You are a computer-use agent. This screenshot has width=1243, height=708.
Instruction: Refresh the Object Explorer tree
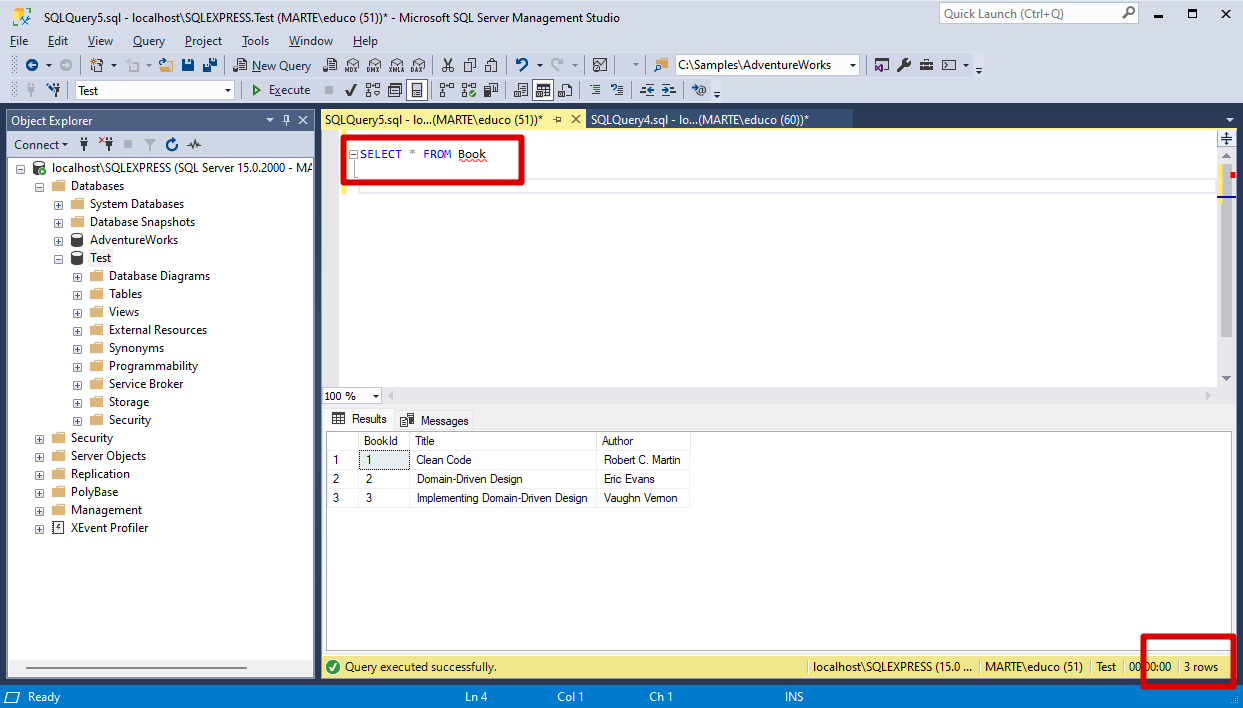172,144
